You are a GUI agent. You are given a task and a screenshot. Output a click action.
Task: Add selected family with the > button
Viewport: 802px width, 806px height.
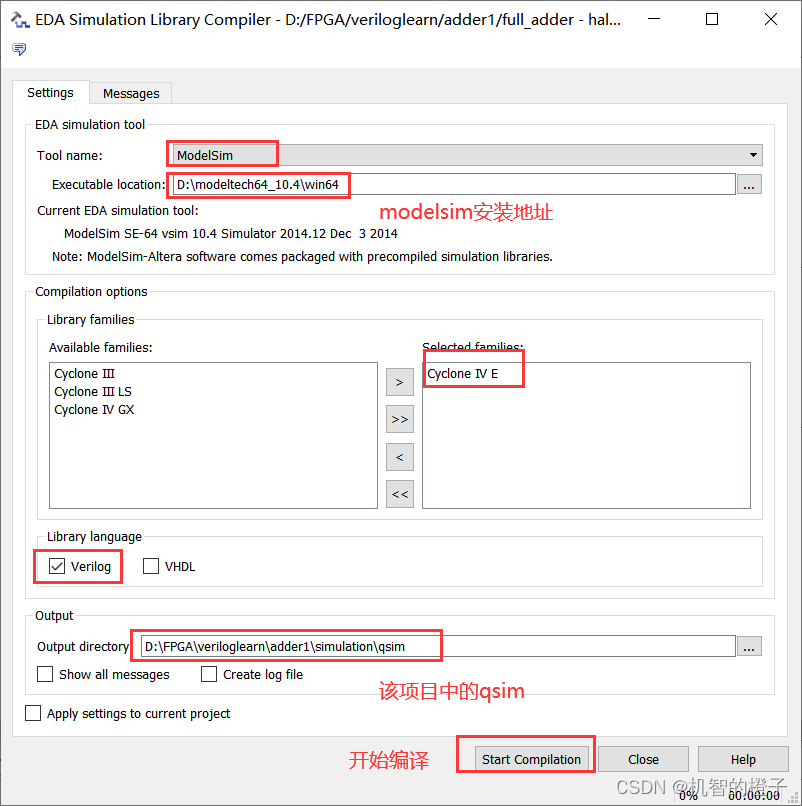[x=399, y=382]
